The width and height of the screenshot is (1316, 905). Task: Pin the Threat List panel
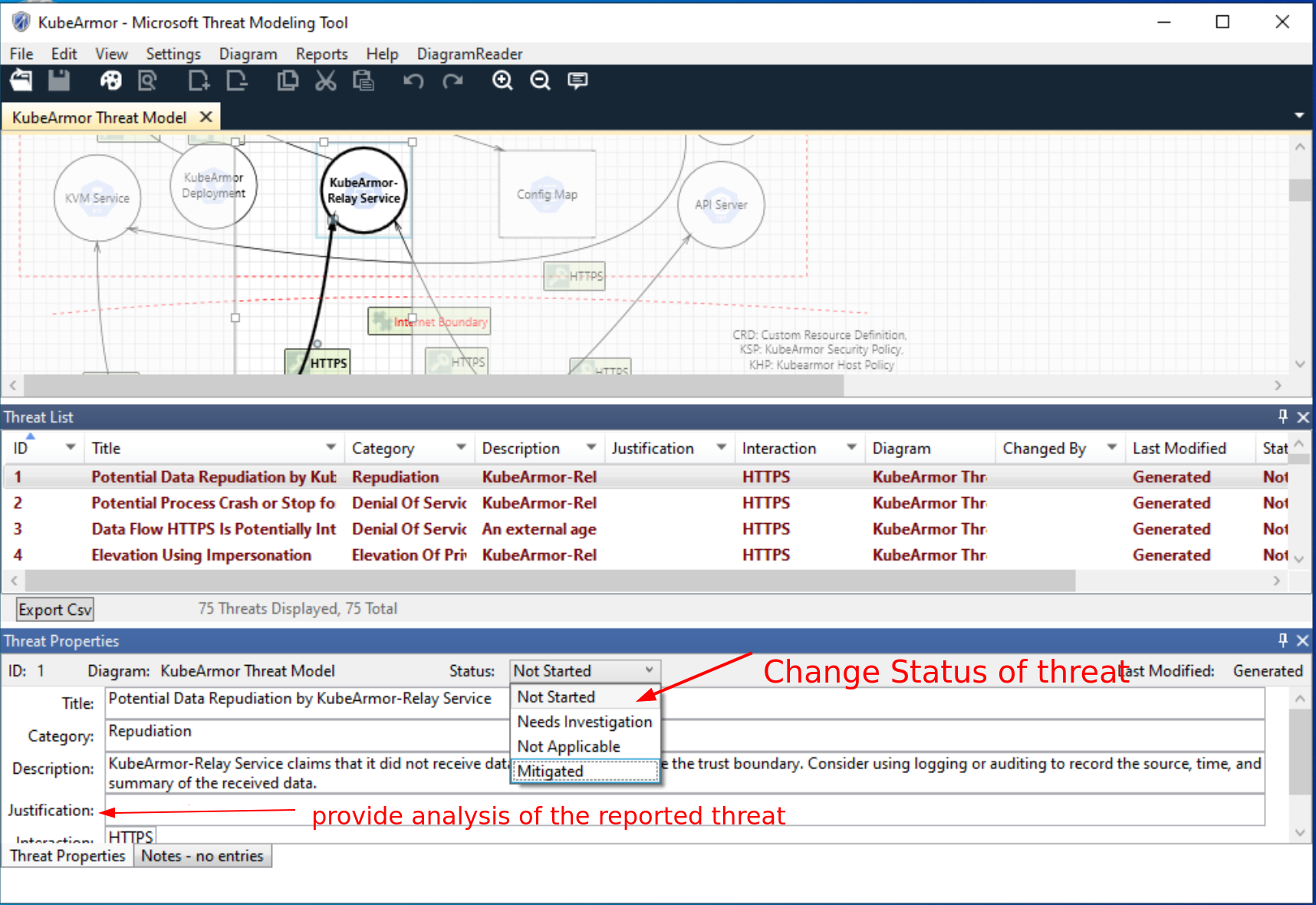(1282, 416)
